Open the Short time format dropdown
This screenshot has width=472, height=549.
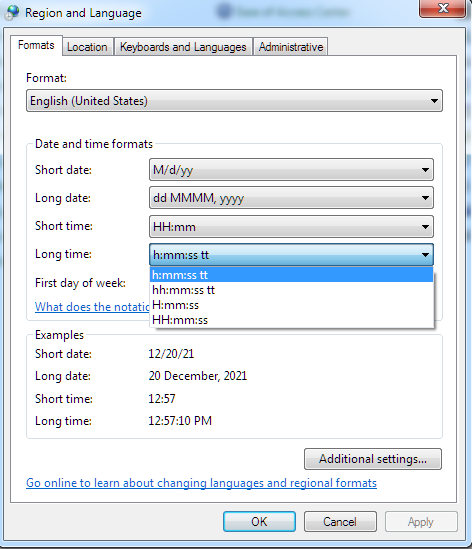[291, 227]
